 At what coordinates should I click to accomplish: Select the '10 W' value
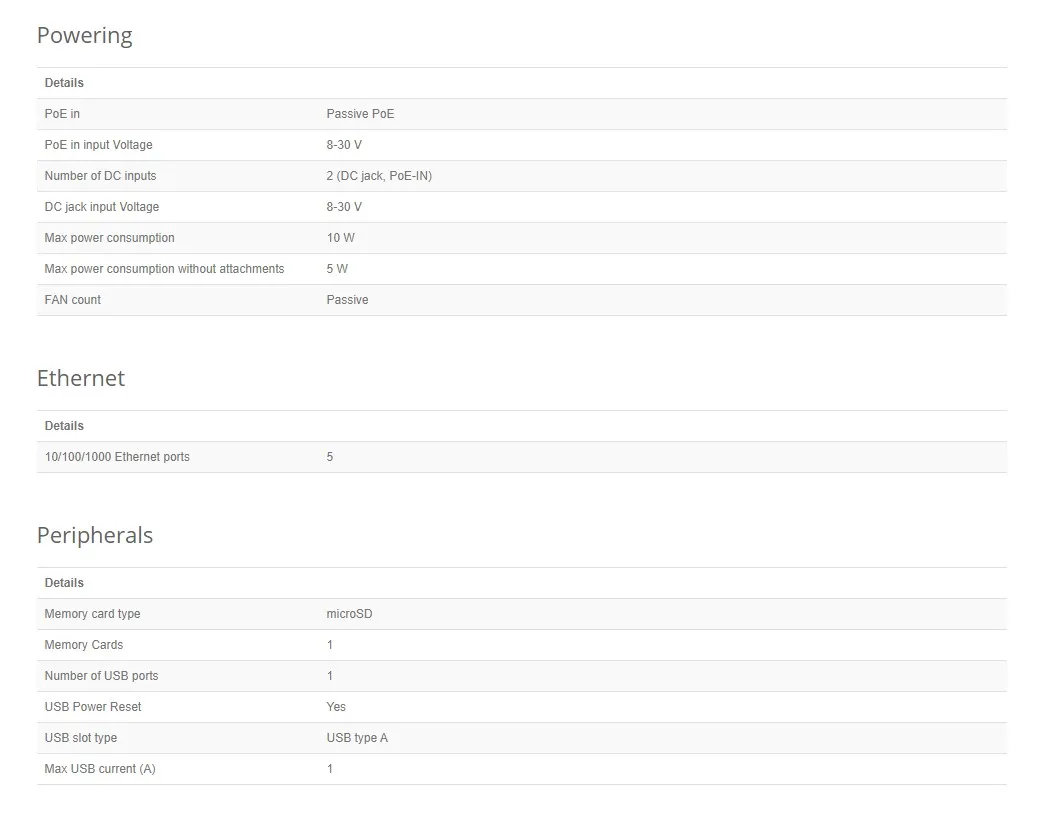pos(341,238)
